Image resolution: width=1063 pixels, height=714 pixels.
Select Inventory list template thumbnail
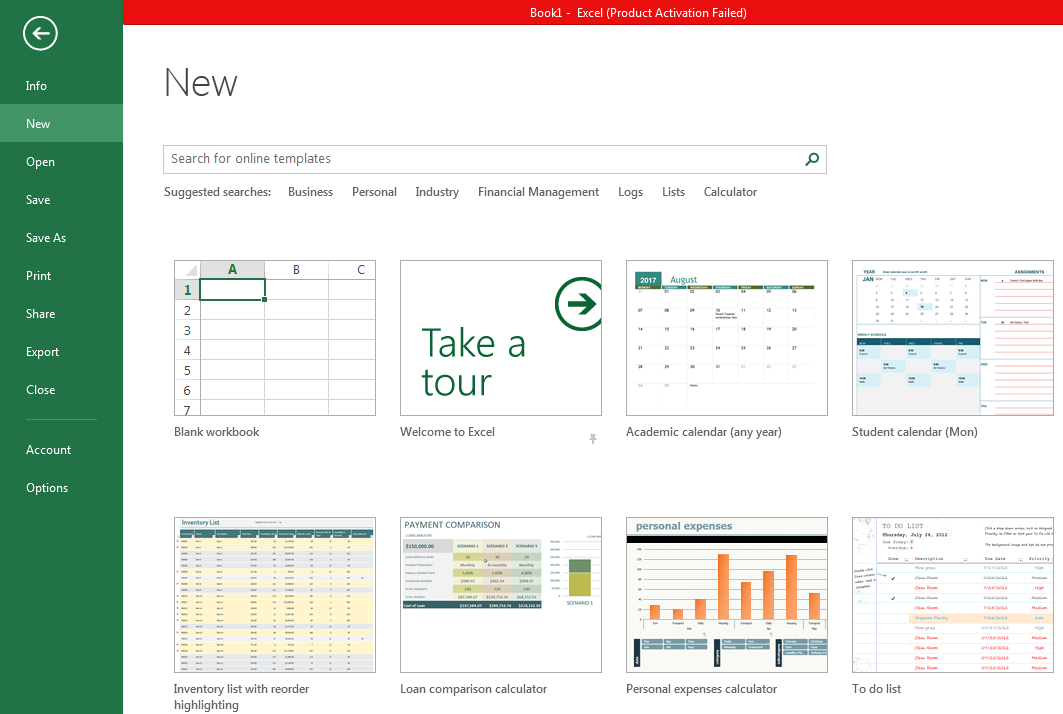pos(275,595)
